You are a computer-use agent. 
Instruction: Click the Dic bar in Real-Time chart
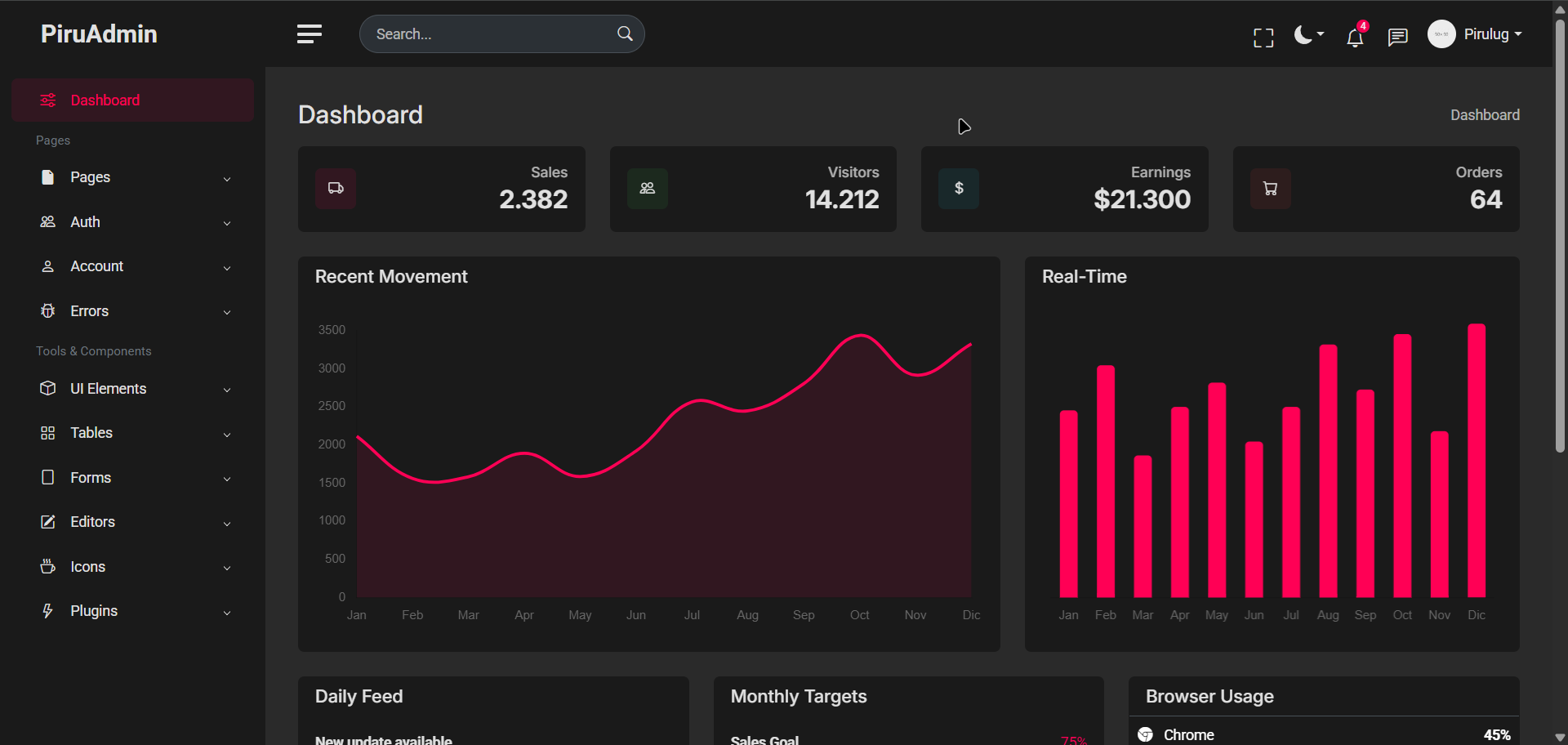click(1477, 461)
